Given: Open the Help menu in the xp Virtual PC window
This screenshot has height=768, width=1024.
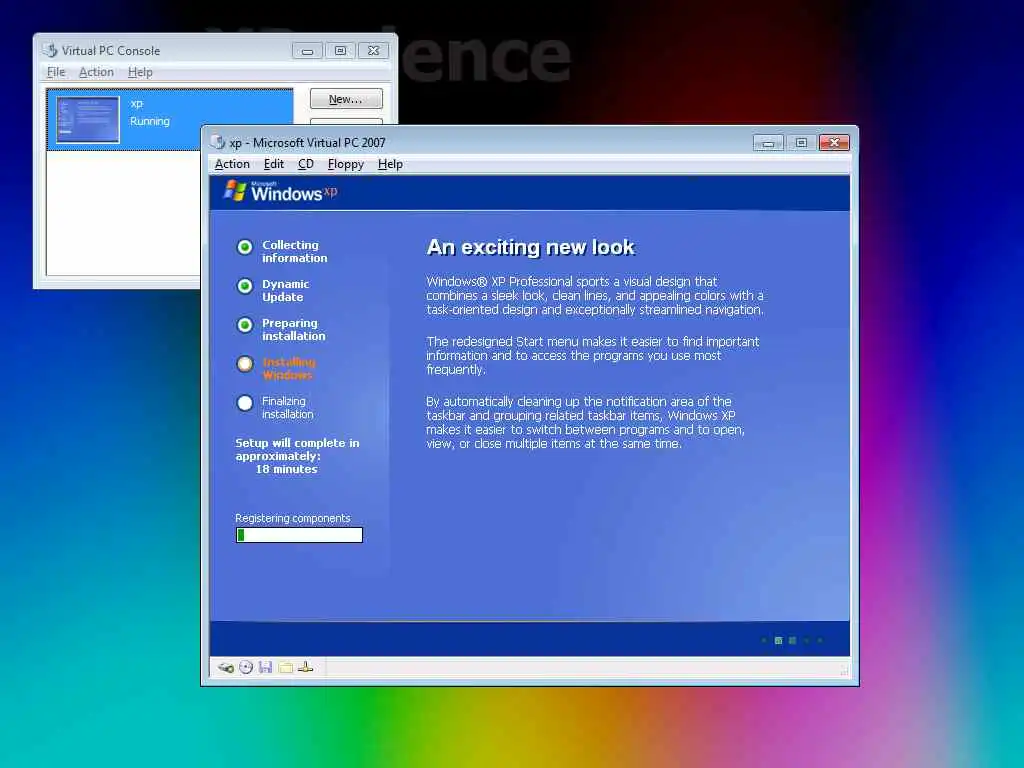Looking at the screenshot, I should click(390, 164).
